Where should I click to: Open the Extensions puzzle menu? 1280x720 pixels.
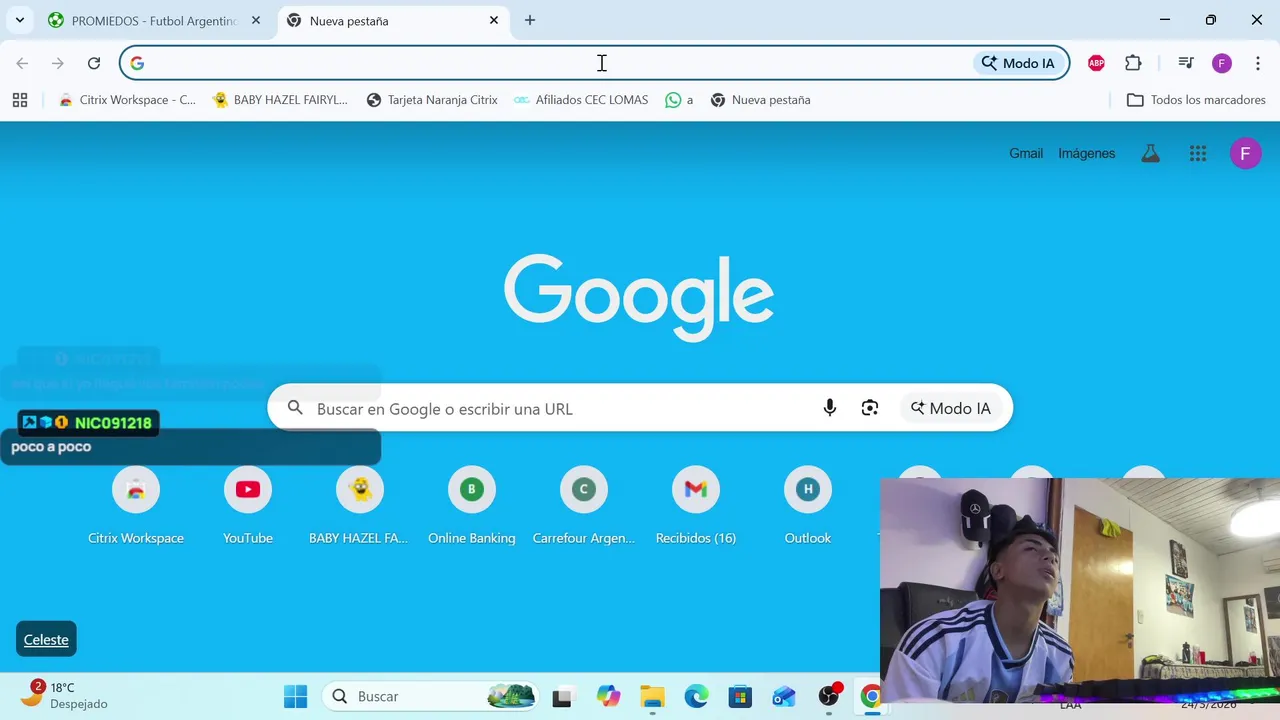(x=1133, y=63)
